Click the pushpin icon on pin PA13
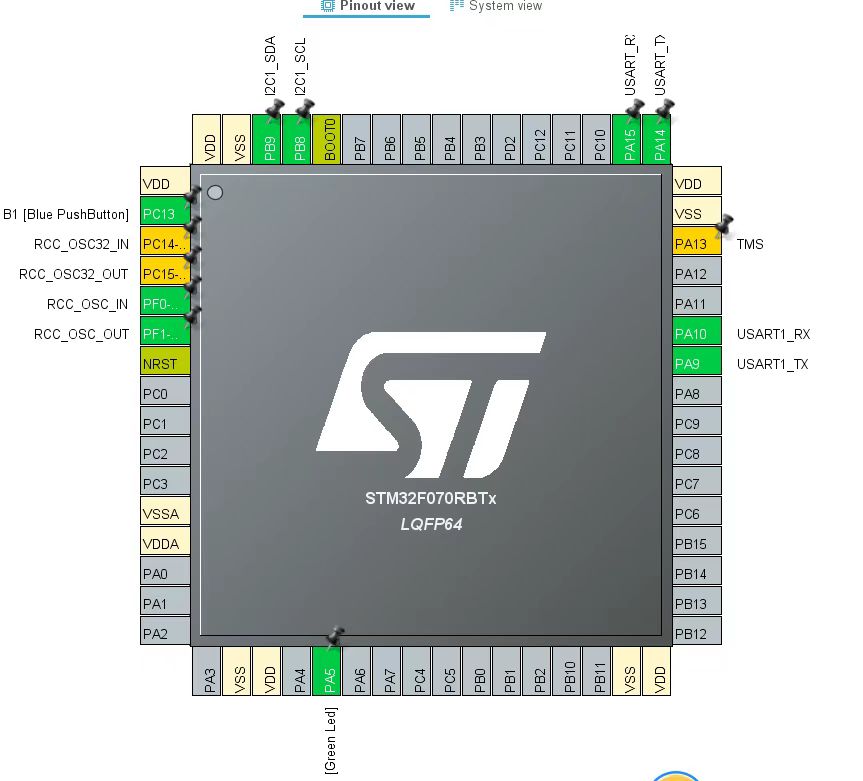Image resolution: width=863 pixels, height=781 pixels. point(724,224)
